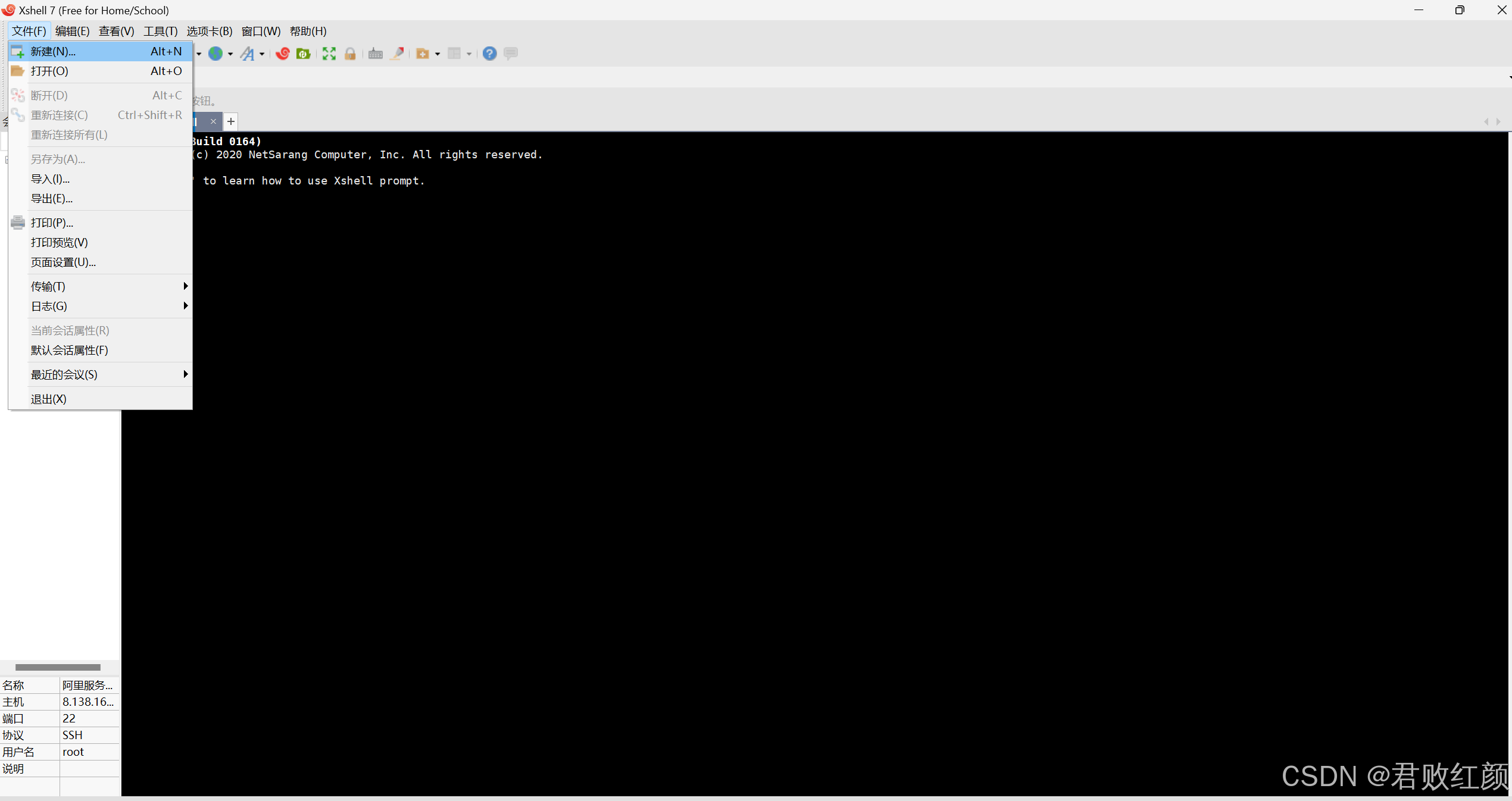Screen dimensions: 1512x801
Task: Click the 主机 property label
Action: (x=13, y=702)
